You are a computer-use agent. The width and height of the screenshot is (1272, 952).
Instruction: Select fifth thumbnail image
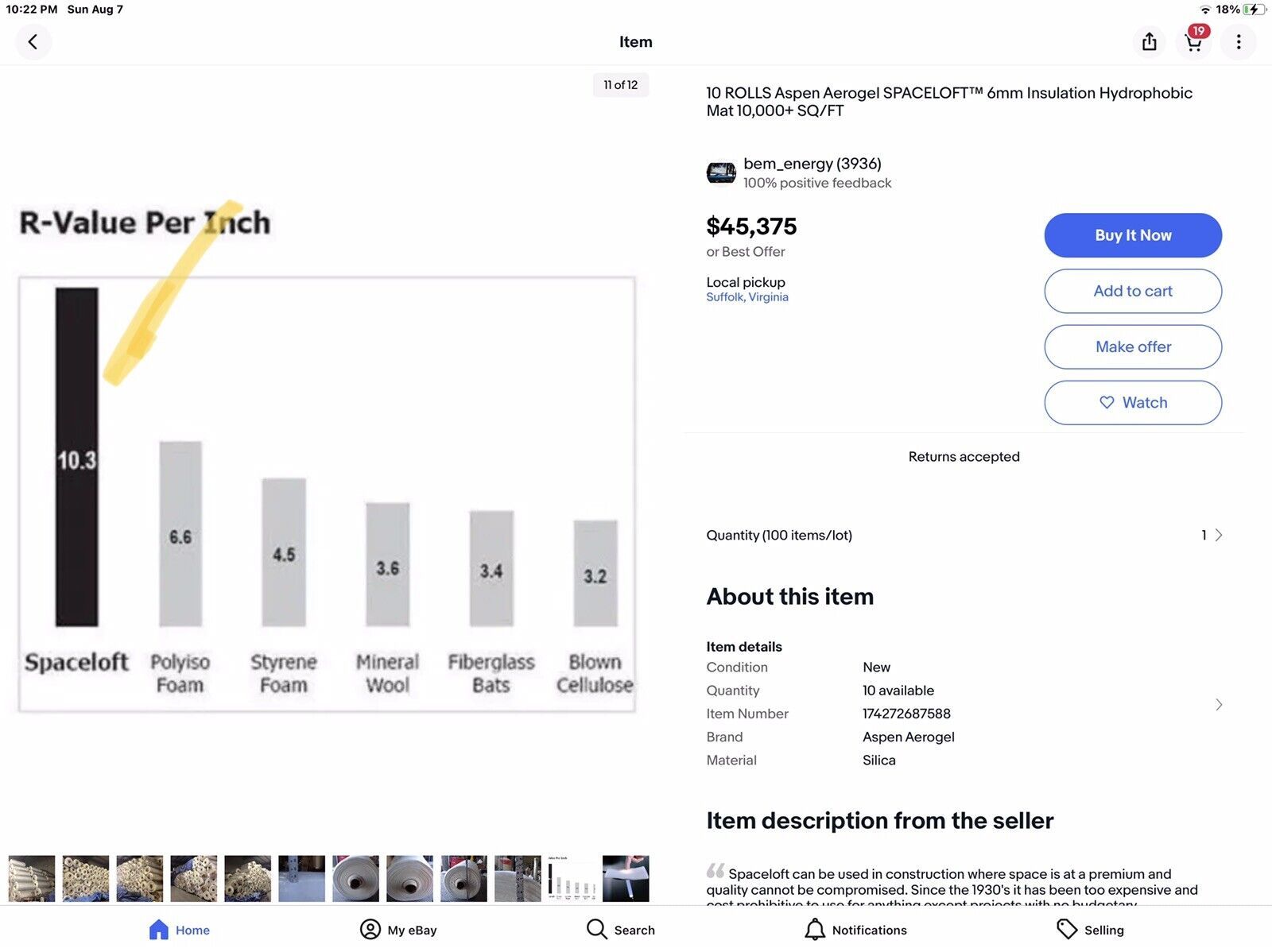248,878
